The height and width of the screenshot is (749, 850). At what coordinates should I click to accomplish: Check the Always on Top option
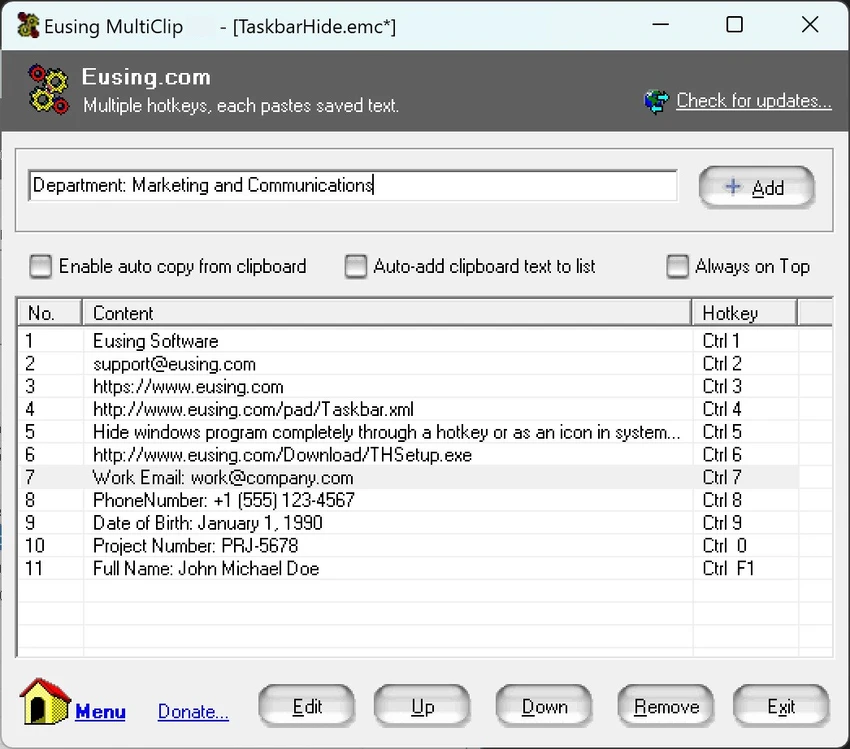(678, 266)
